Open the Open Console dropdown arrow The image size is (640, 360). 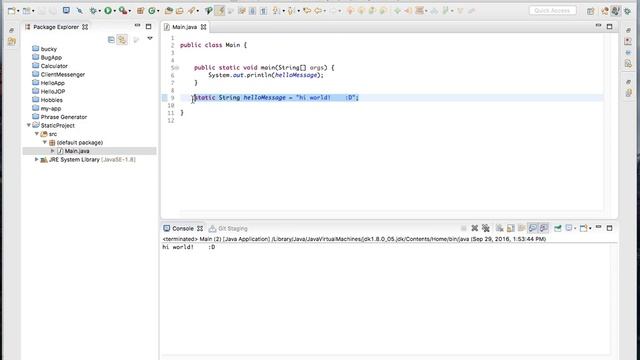pyautogui.click(x=590, y=229)
